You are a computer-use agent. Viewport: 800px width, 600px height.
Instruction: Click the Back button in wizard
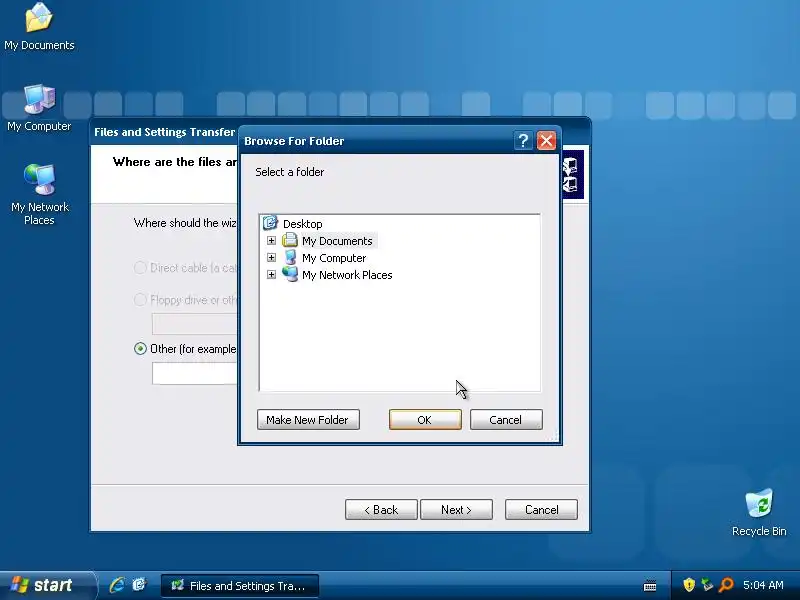coord(381,510)
